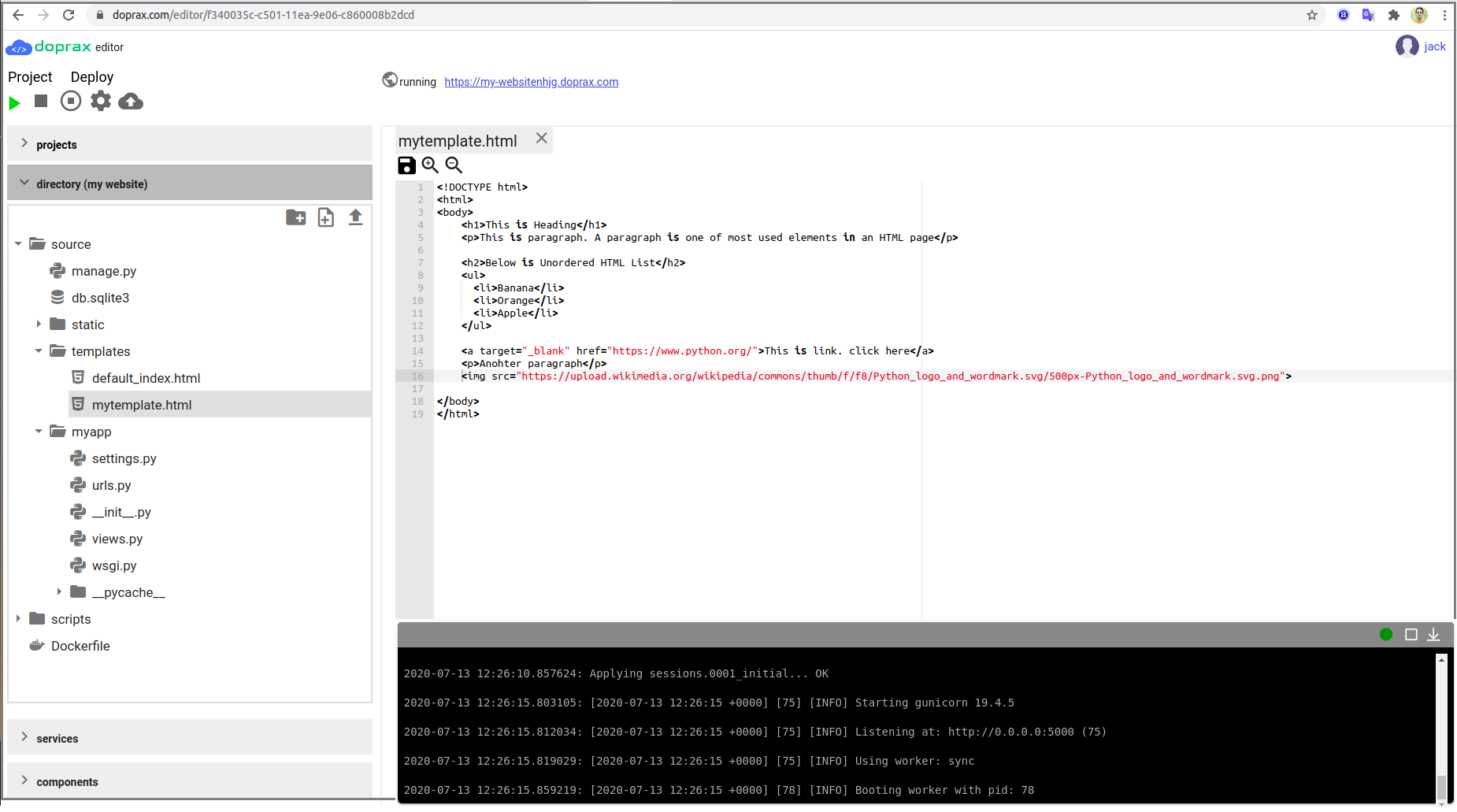1457x812 pixels.
Task: Open the Deploy menu
Action: [x=92, y=76]
